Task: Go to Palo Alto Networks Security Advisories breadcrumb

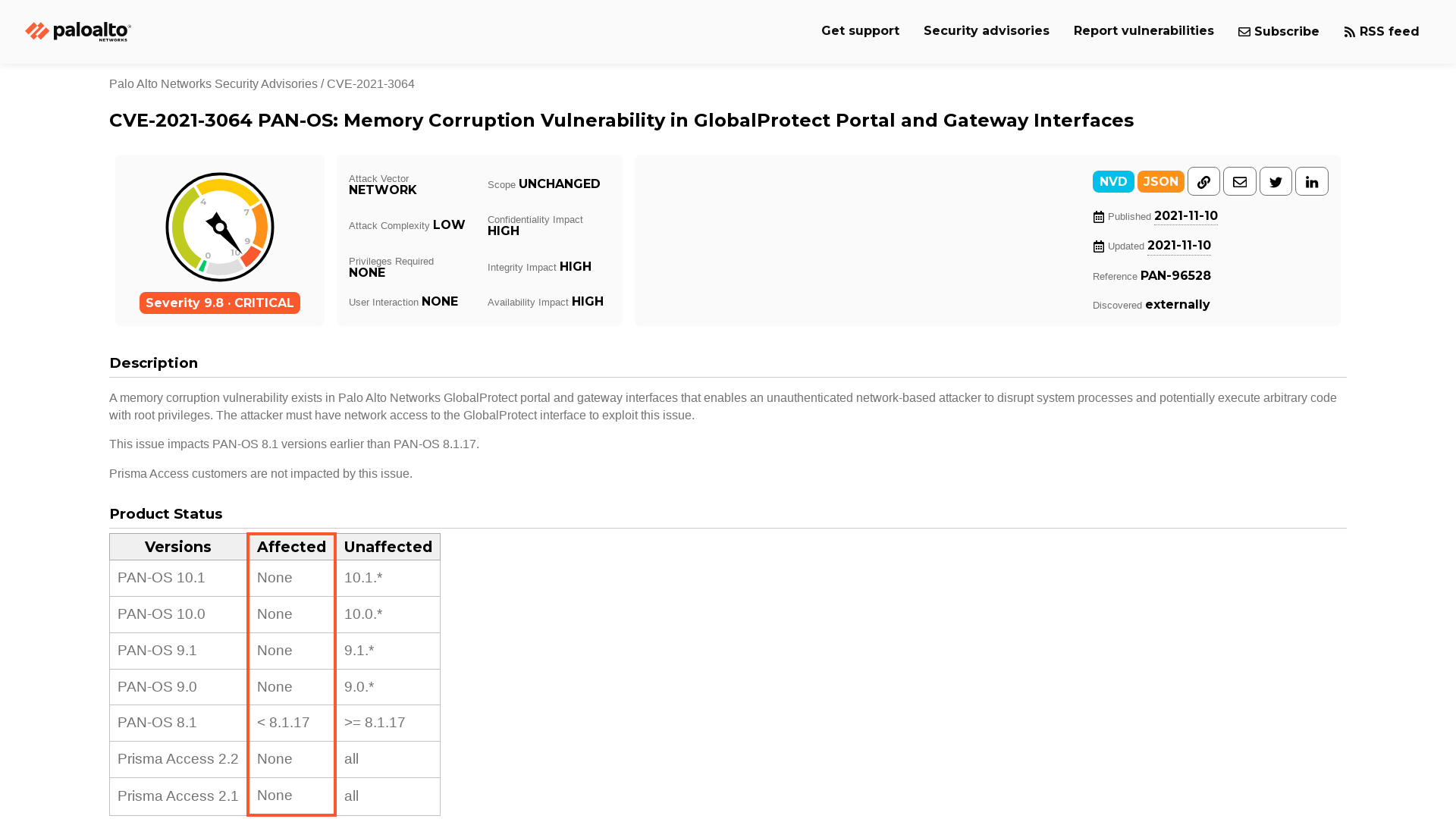Action: point(213,84)
